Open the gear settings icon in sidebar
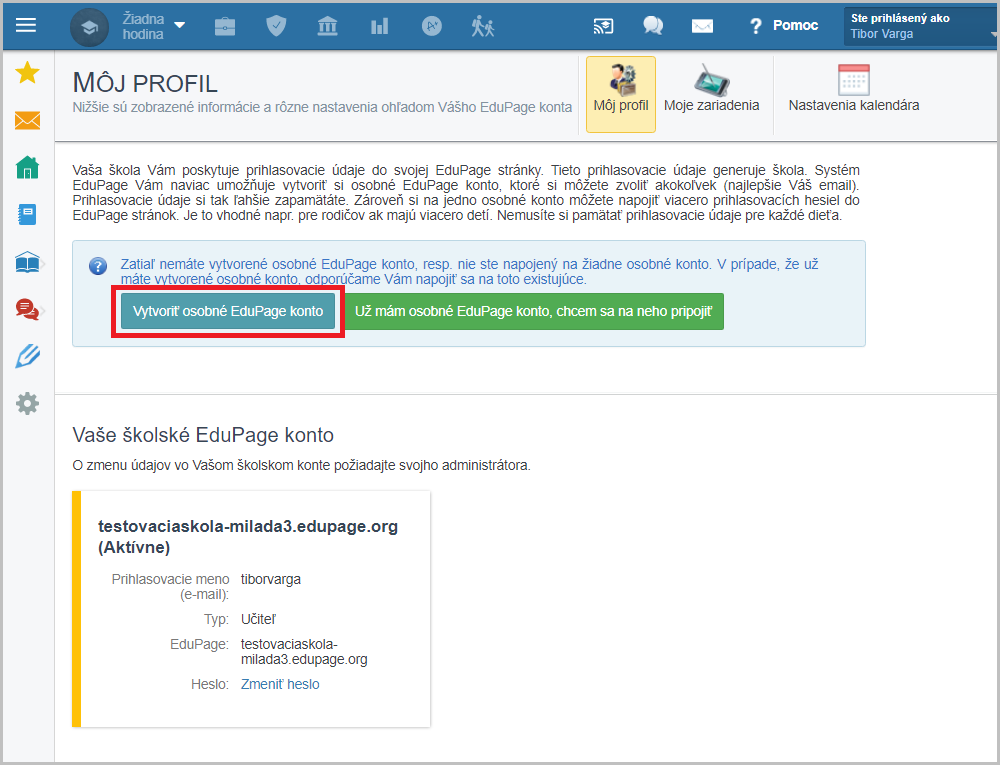Screen dimensions: 1000x765 (x=27, y=404)
